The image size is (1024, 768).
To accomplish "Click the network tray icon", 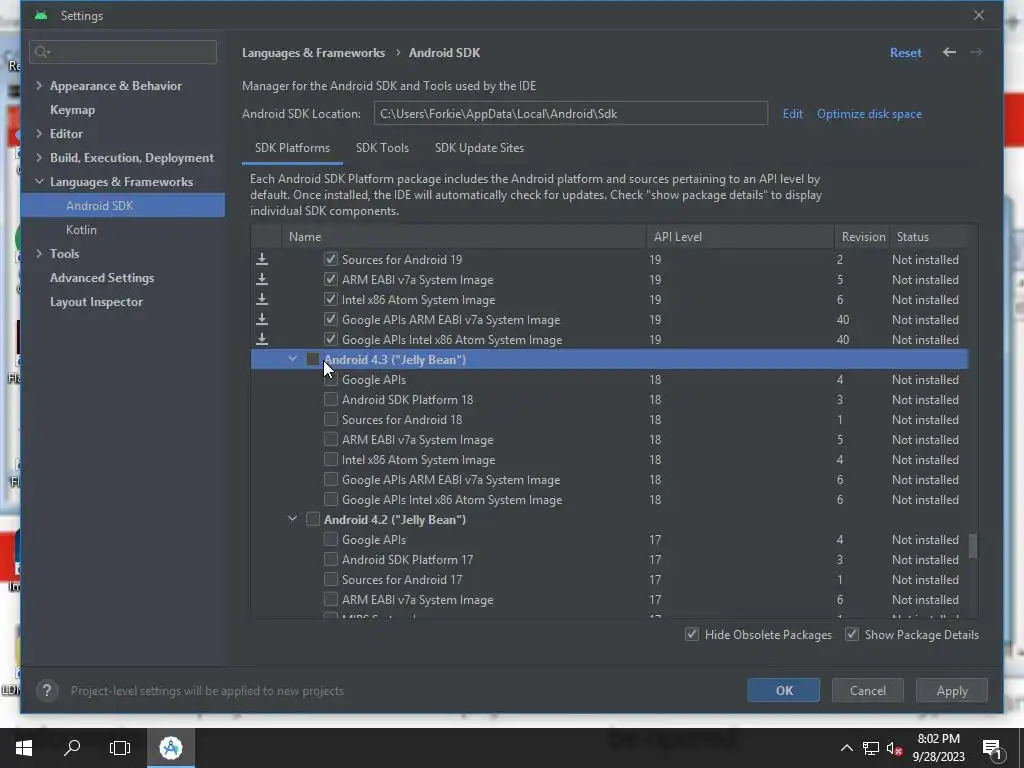I will pos(871,748).
